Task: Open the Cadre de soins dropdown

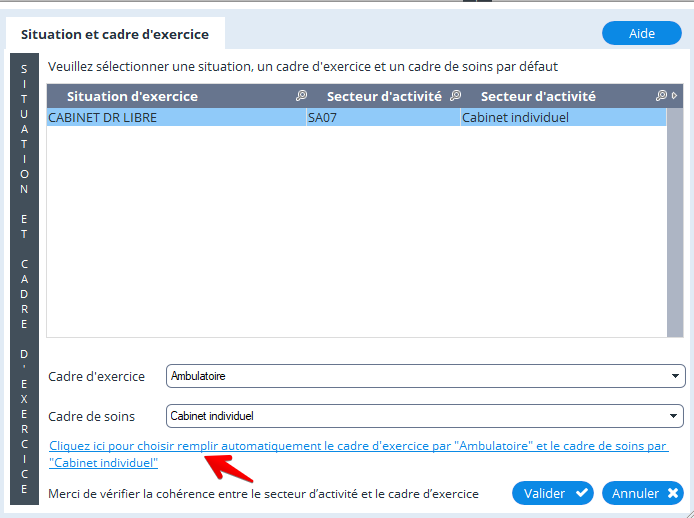Action: [x=425, y=416]
